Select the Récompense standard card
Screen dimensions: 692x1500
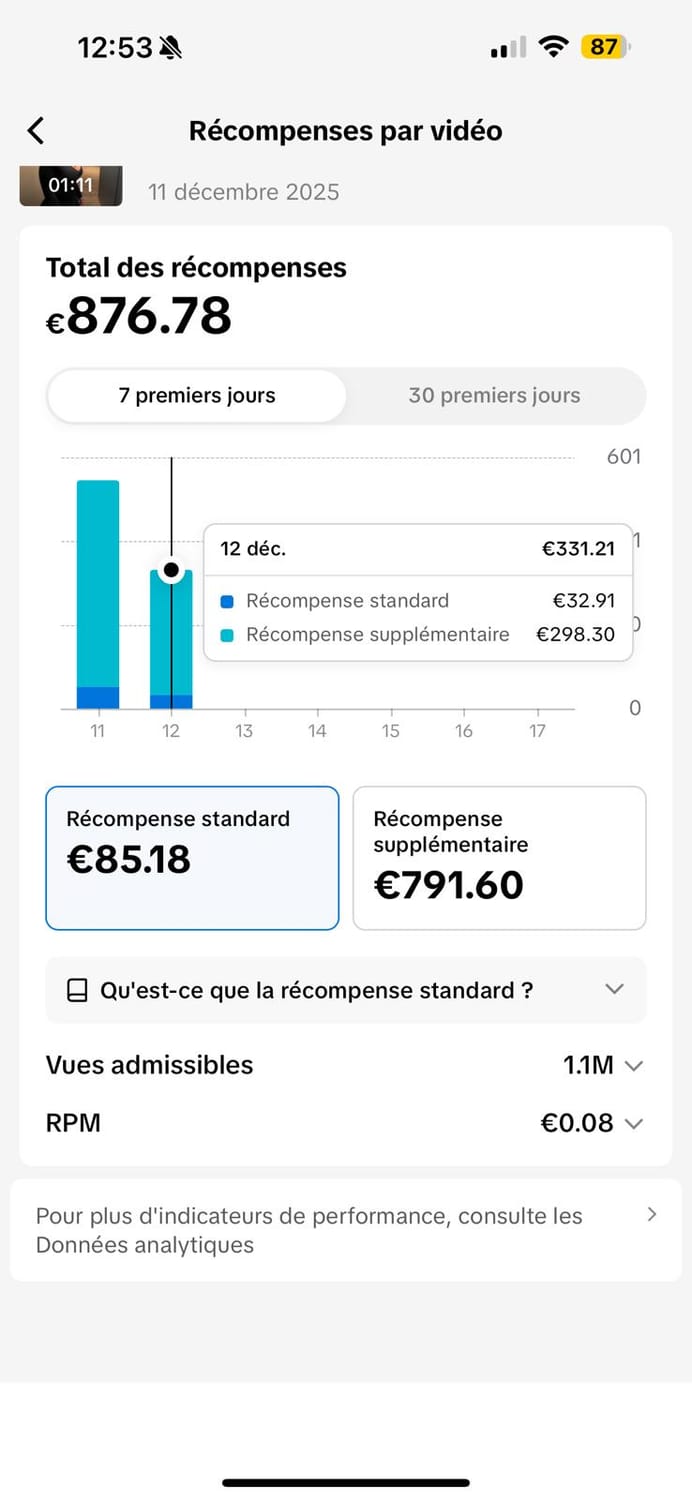(192, 858)
